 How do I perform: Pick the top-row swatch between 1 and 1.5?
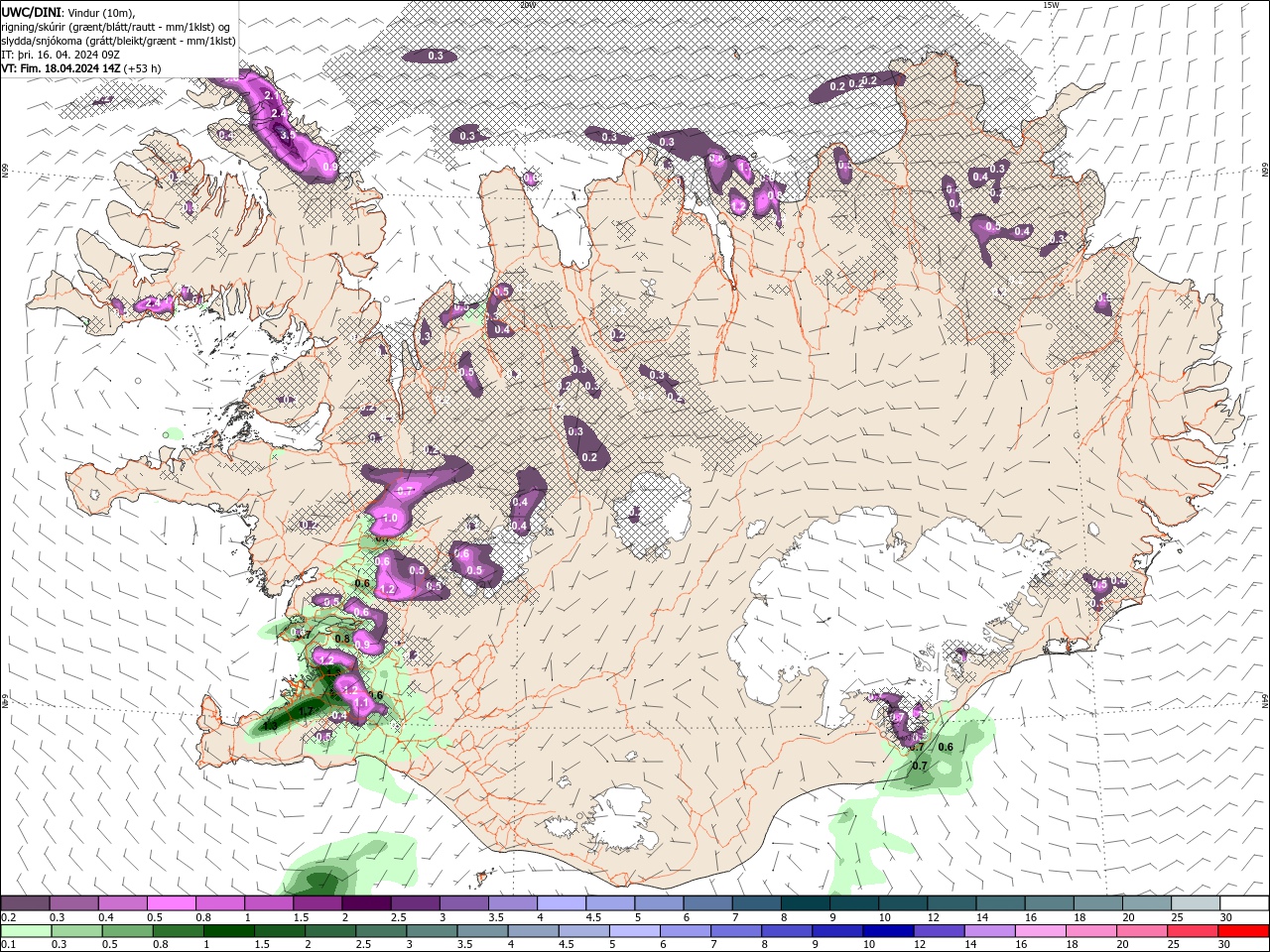[x=269, y=903]
